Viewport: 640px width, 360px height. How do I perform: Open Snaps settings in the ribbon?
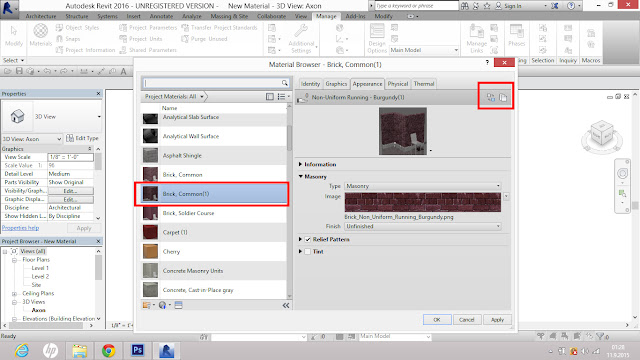[x=68, y=39]
